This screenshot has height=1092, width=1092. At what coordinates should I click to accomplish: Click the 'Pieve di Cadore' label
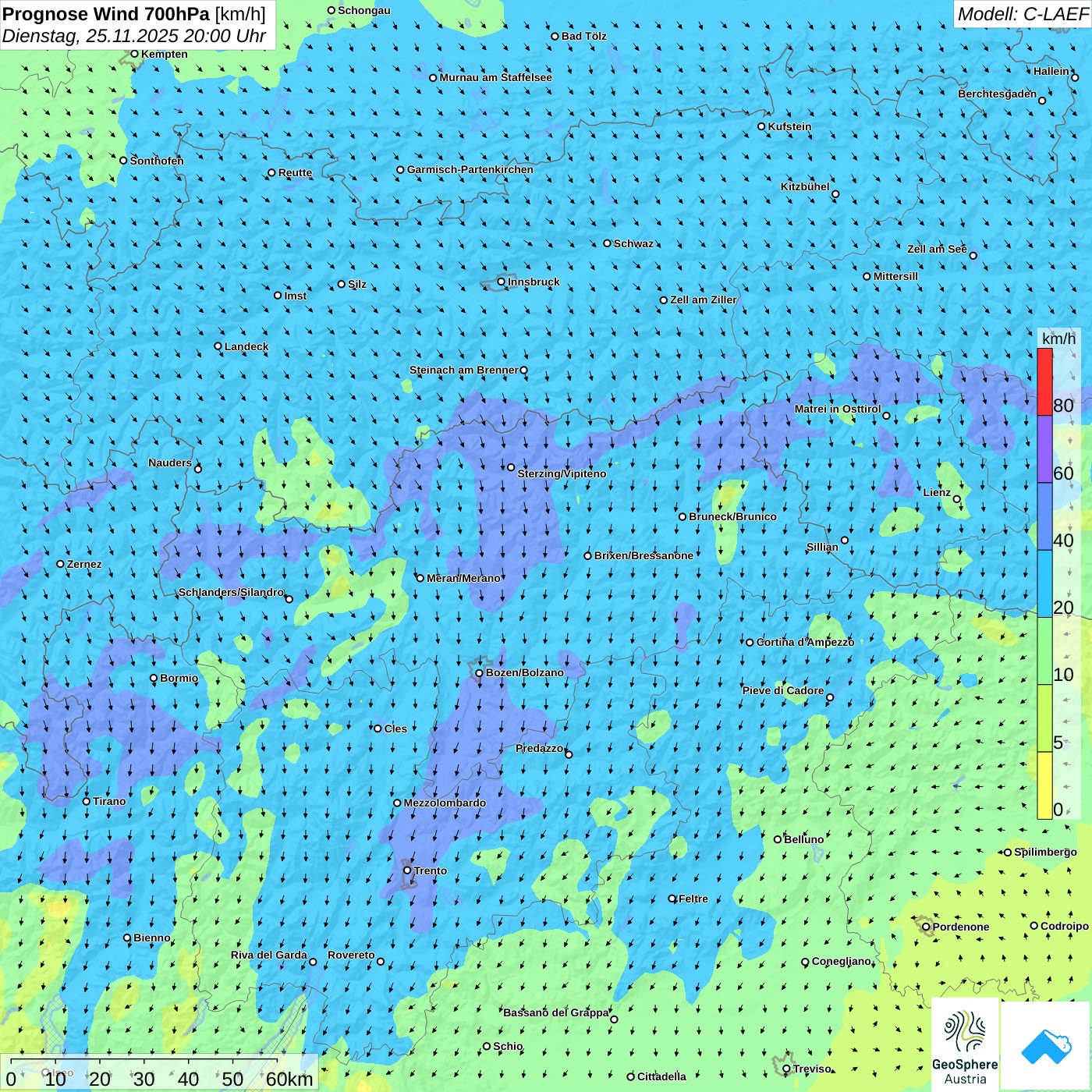click(x=783, y=690)
